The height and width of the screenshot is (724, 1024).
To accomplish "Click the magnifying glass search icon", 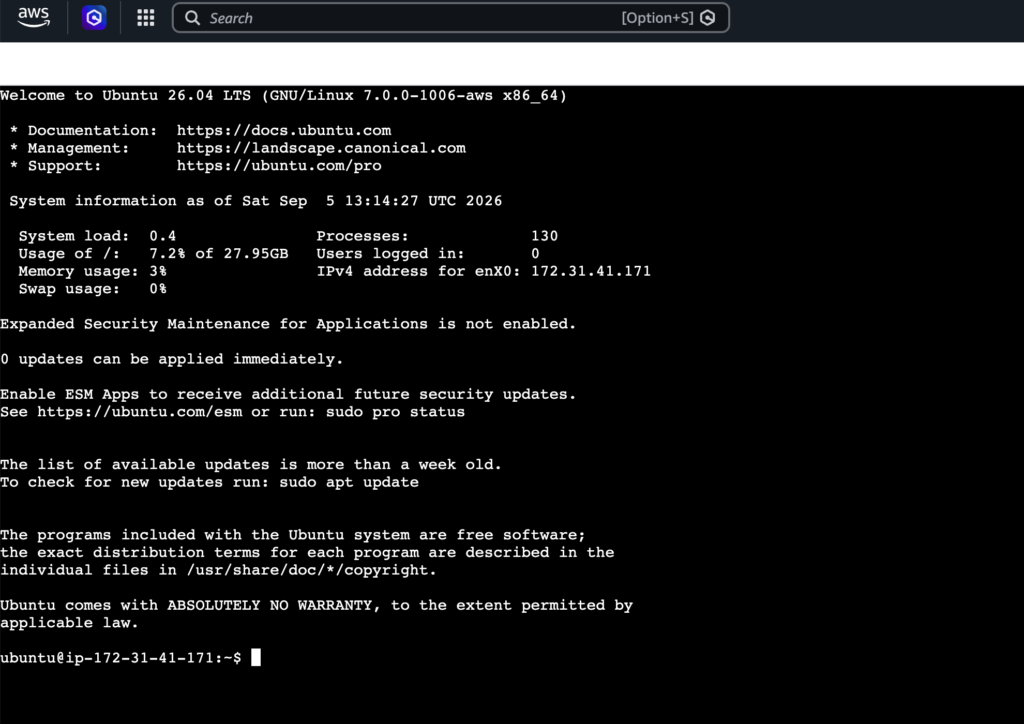I will tap(192, 18).
